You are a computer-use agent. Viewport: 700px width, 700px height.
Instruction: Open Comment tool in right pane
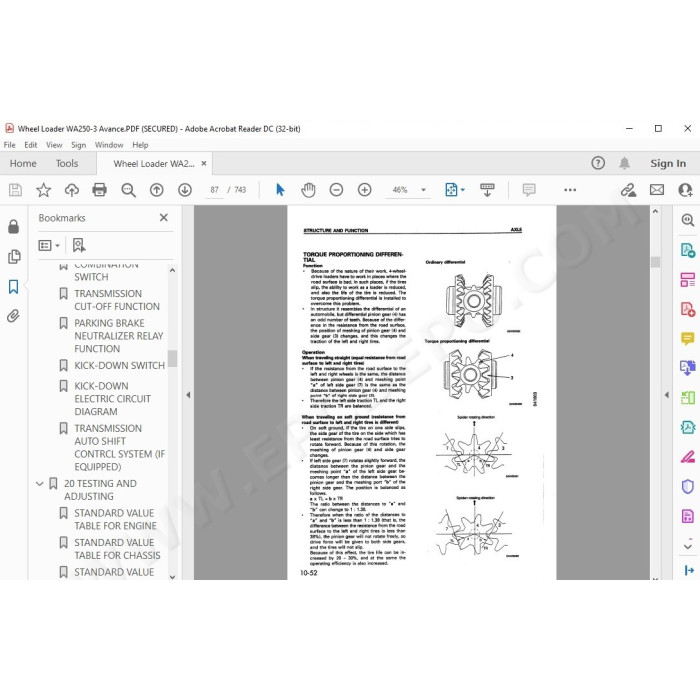click(688, 339)
